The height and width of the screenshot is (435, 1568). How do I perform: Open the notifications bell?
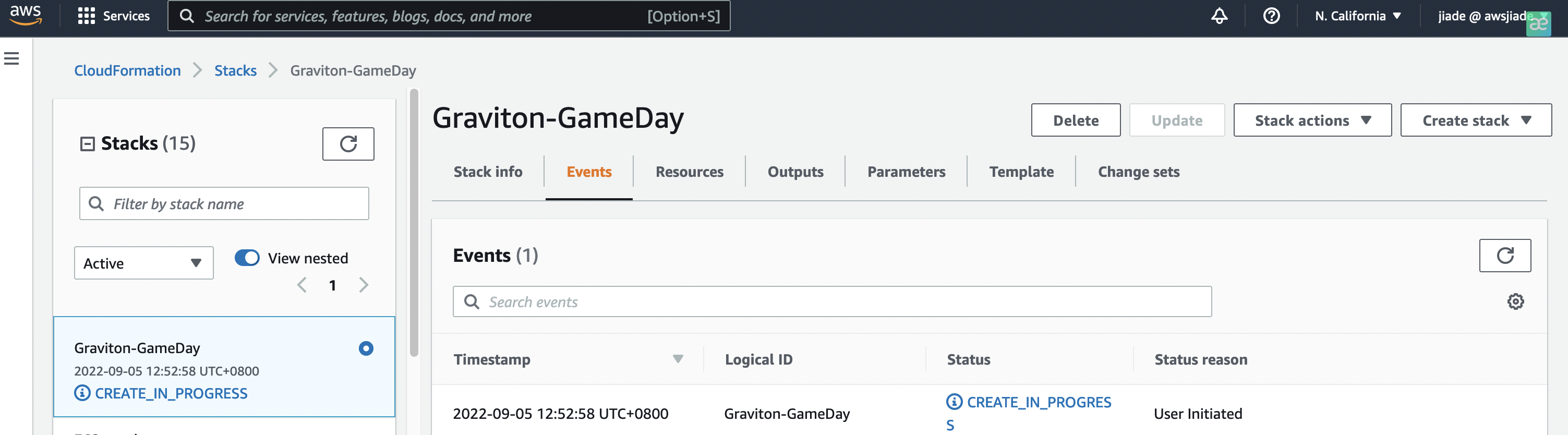(x=1219, y=16)
